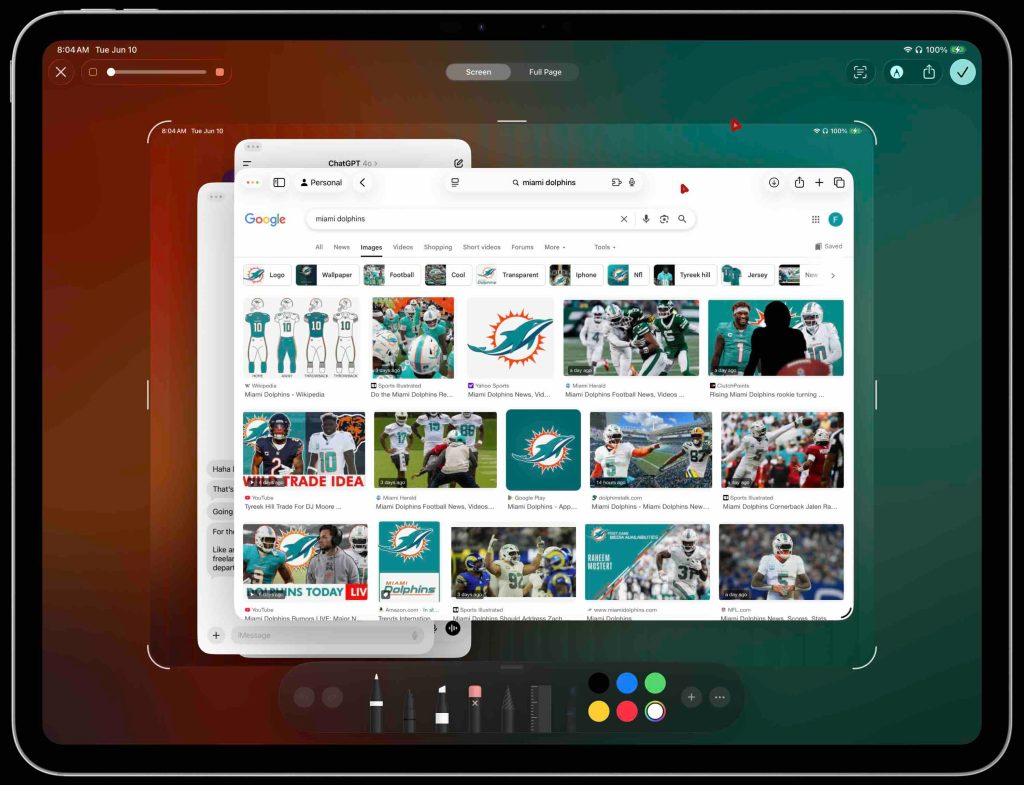Confirm with the Done checkmark button

click(962, 72)
